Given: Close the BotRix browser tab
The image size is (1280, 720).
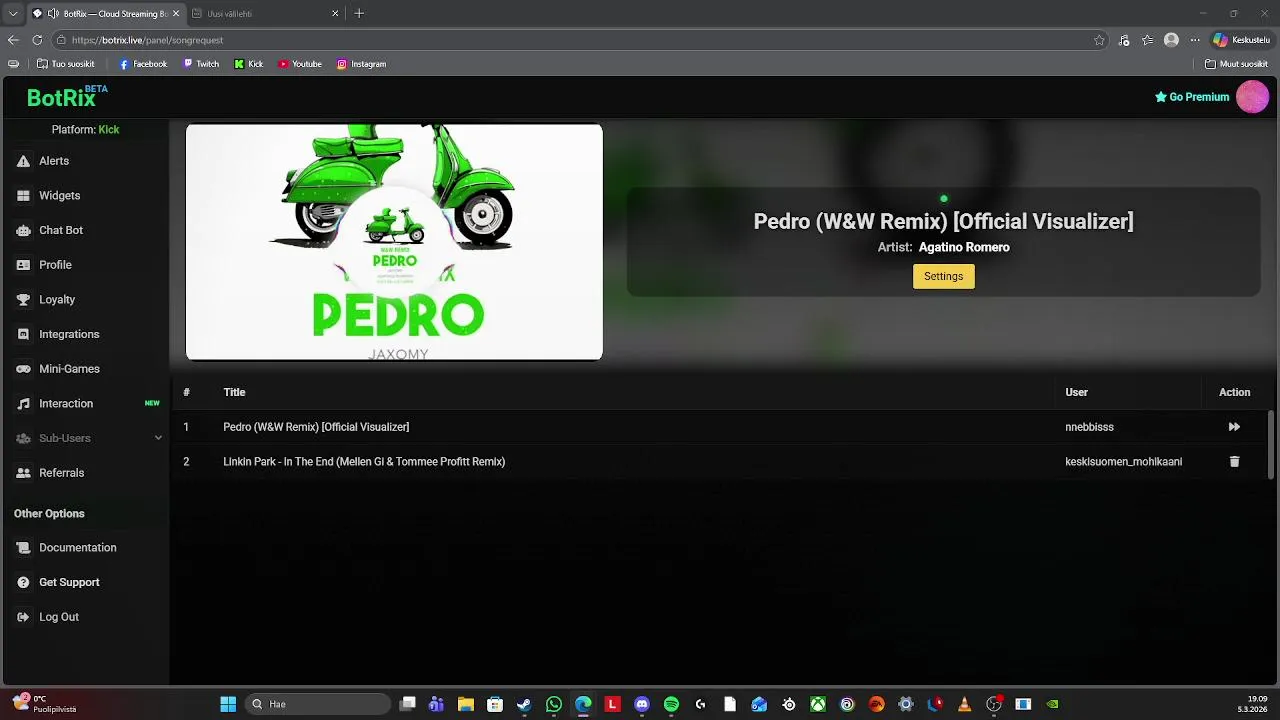Looking at the screenshot, I should 176,14.
